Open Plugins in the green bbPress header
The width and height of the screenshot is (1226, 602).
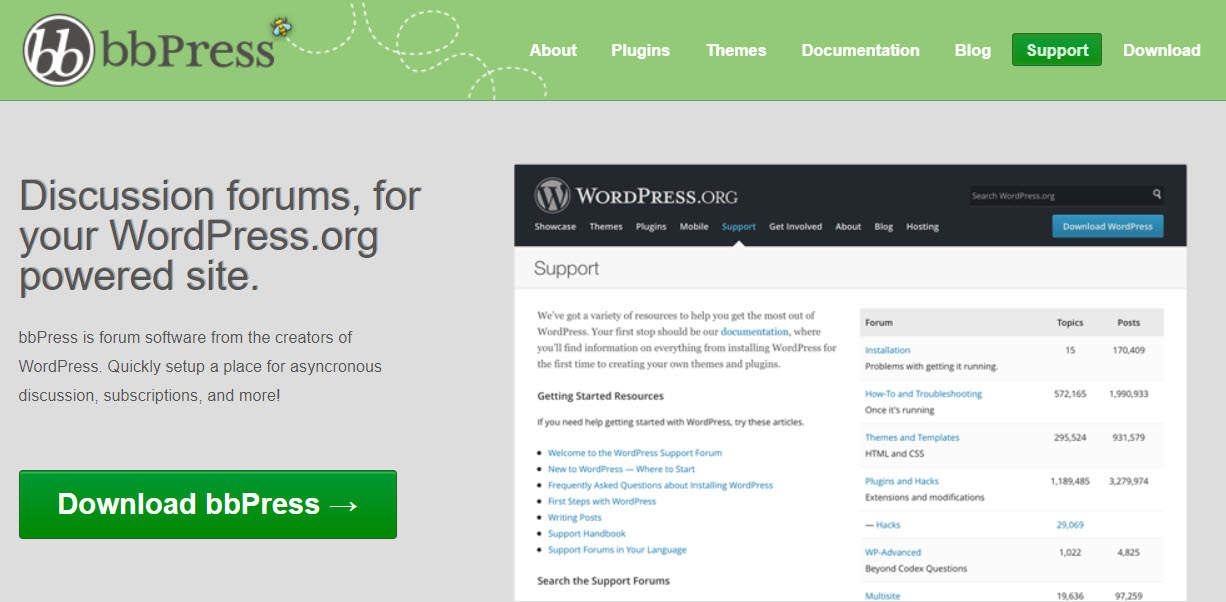coord(640,50)
